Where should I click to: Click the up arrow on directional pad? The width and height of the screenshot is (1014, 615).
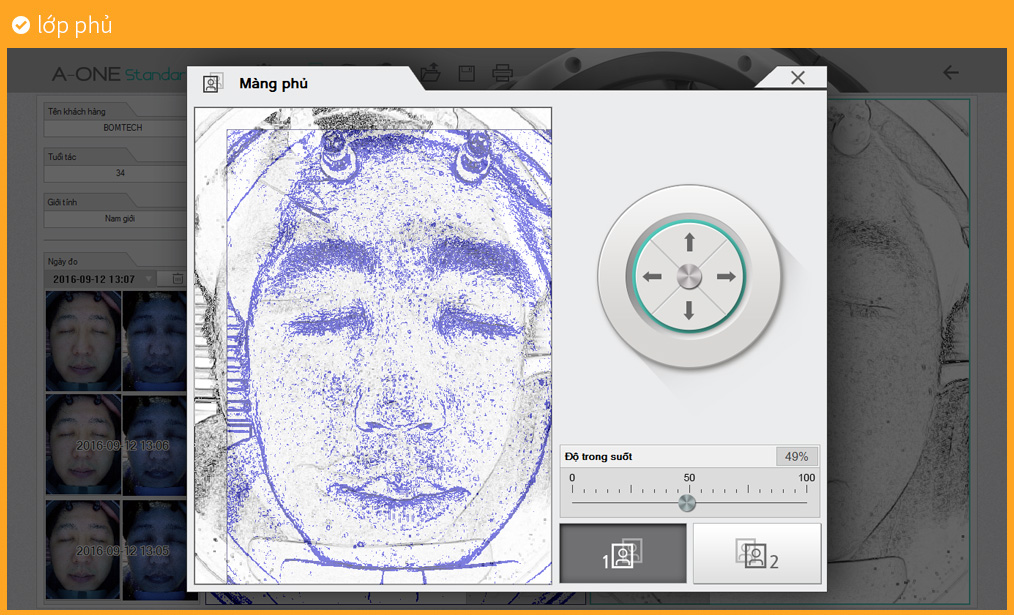point(689,242)
